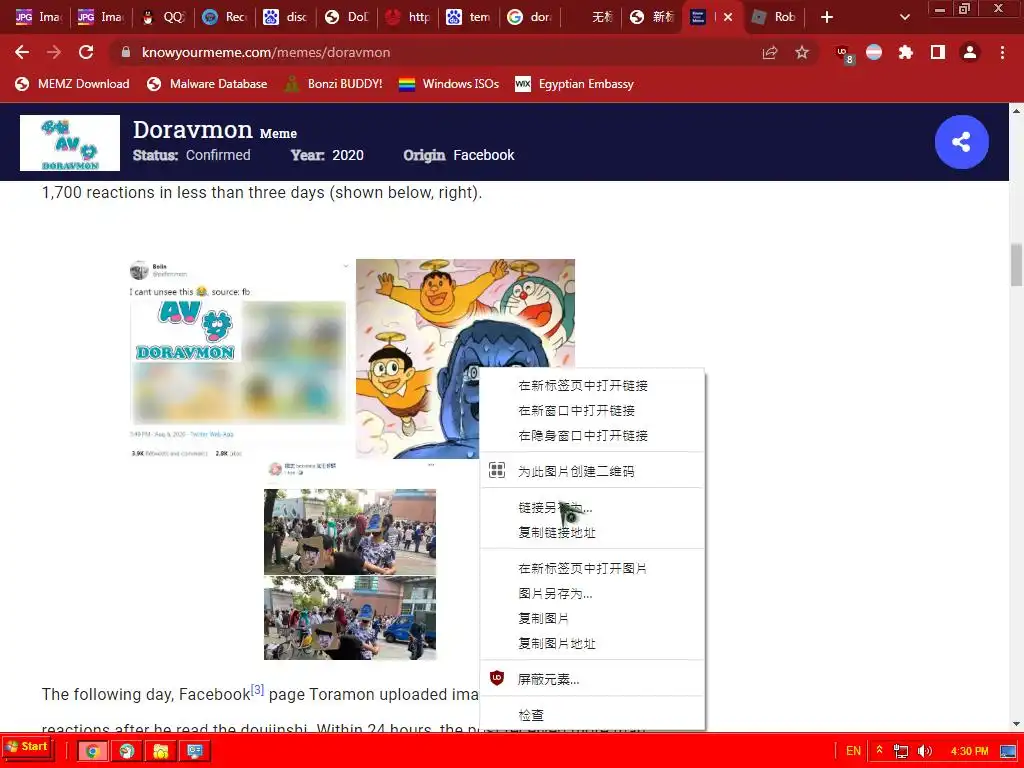Expand the tab search chevron

pyautogui.click(x=904, y=17)
